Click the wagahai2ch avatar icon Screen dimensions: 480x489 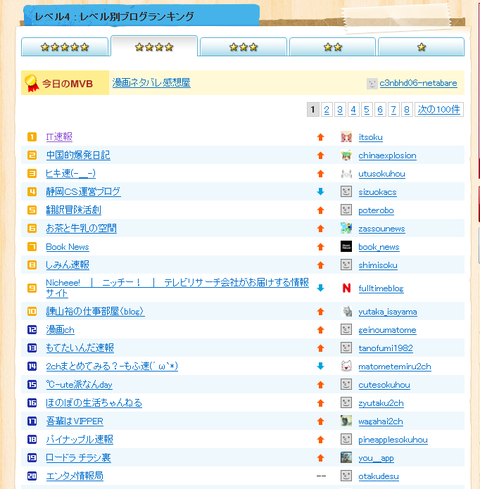(x=346, y=421)
